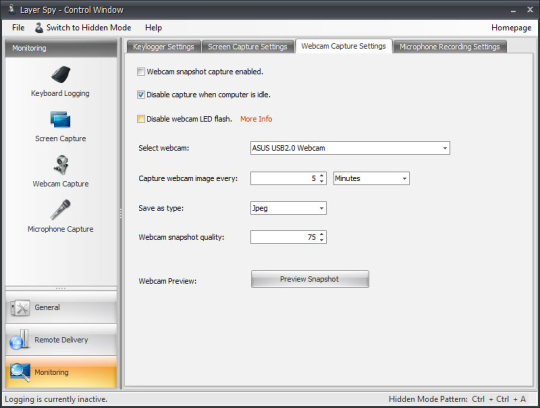Click the sidebar splitter grip handle
The image size is (540, 408).
[121, 213]
